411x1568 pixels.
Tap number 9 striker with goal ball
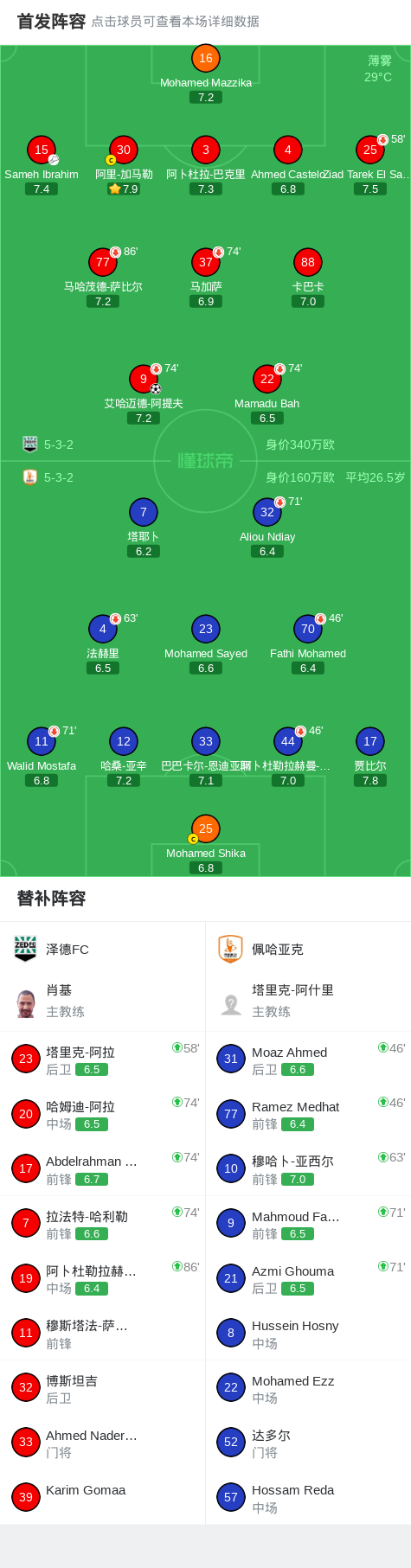click(144, 379)
